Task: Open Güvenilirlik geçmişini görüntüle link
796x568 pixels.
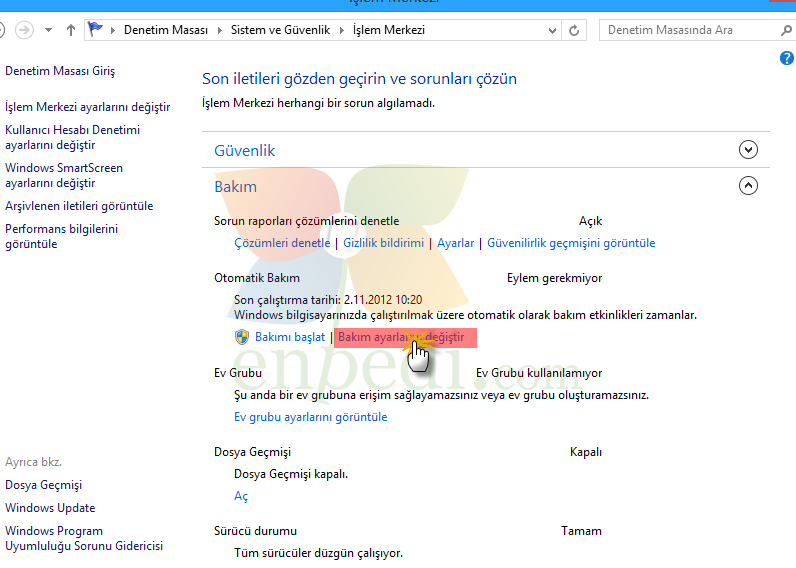Action: [x=570, y=243]
